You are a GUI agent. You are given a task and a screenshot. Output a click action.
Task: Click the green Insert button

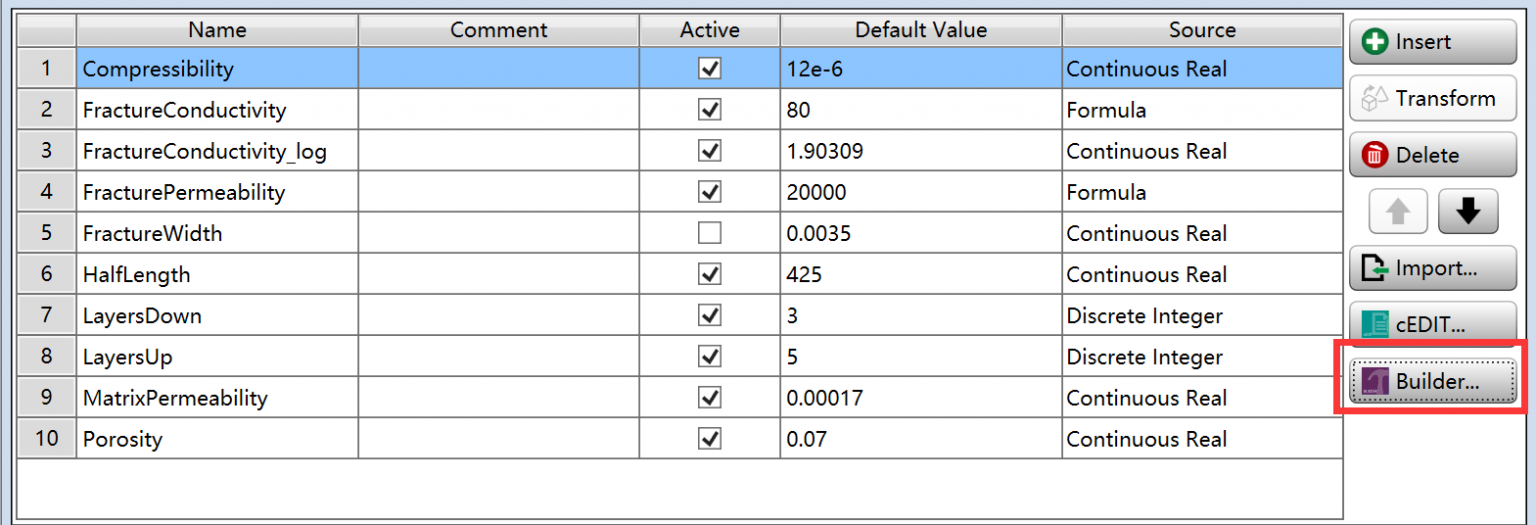click(1432, 42)
